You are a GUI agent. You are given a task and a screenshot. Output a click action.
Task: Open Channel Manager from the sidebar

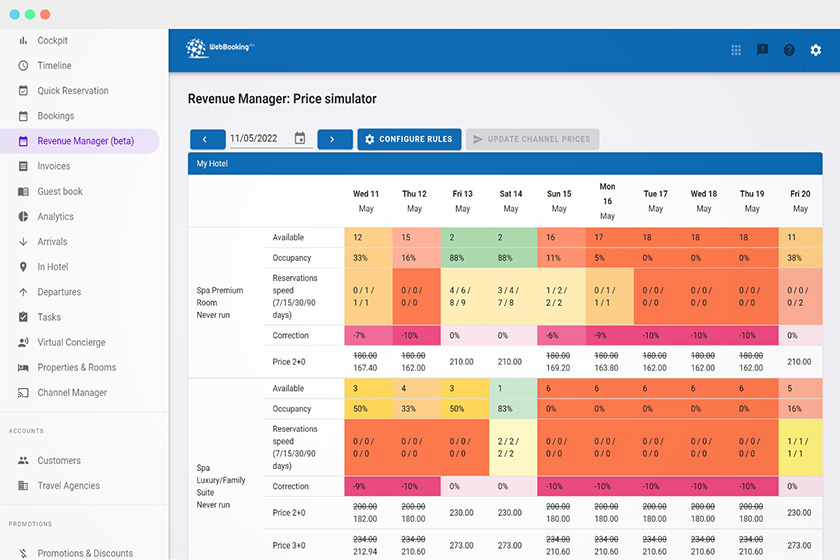pos(72,393)
